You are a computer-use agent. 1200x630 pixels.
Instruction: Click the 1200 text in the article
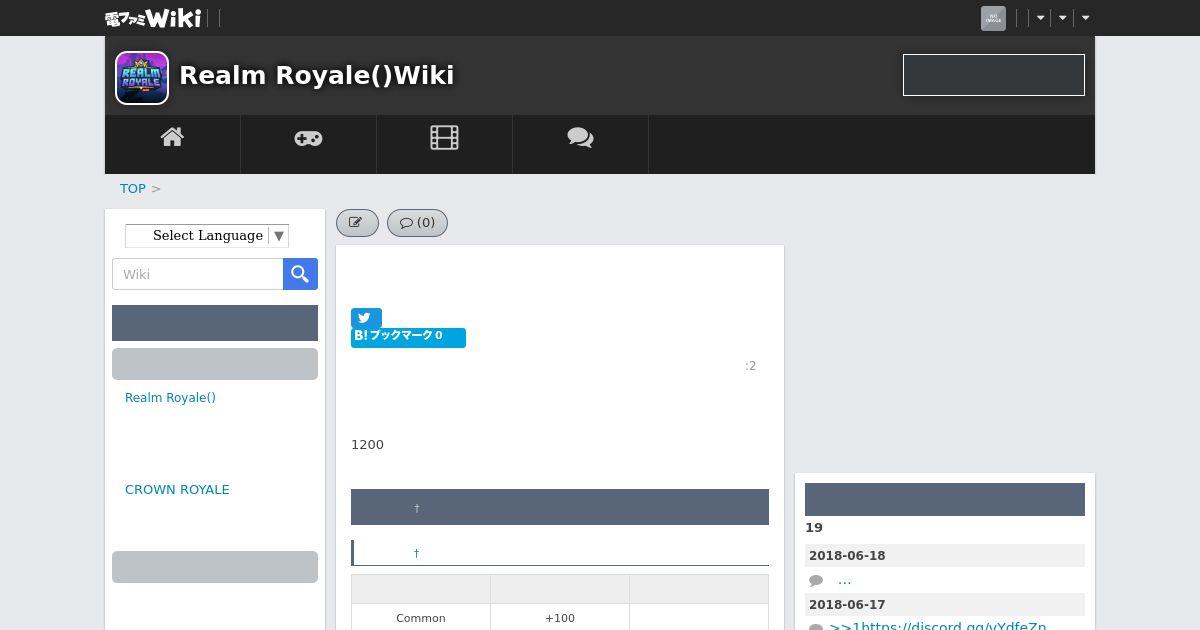pyautogui.click(x=367, y=445)
